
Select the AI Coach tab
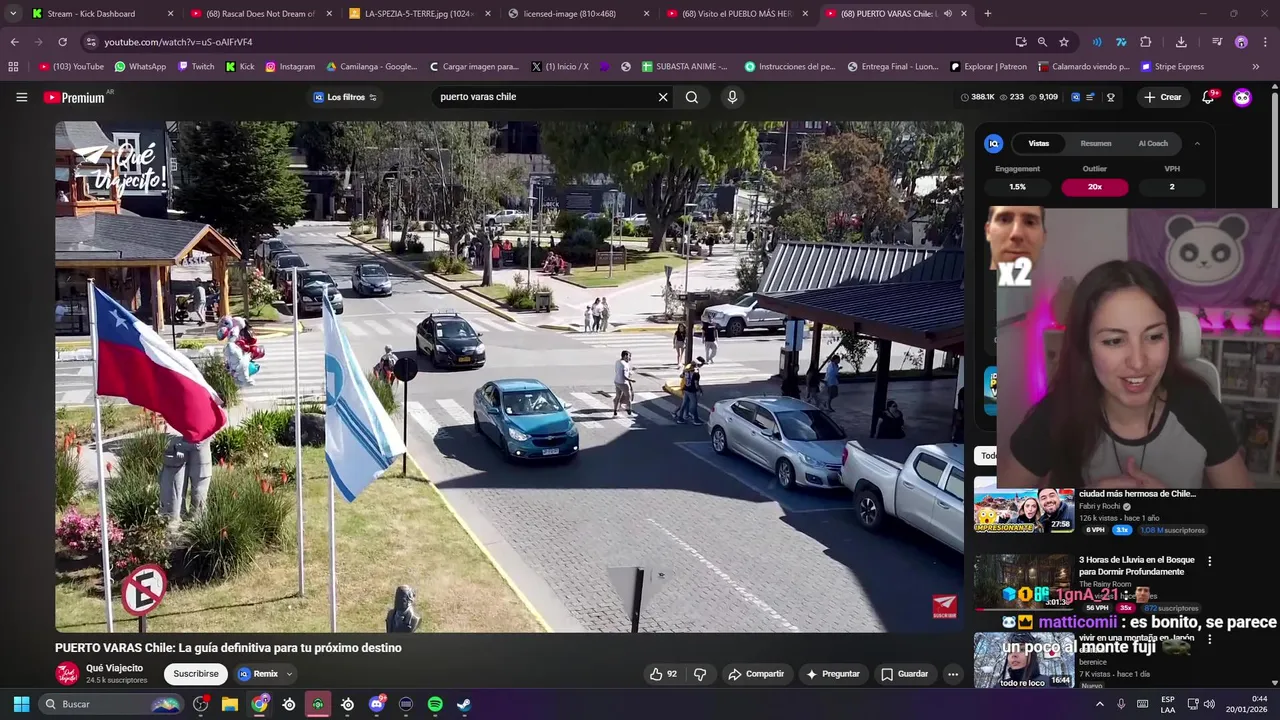pos(1153,144)
